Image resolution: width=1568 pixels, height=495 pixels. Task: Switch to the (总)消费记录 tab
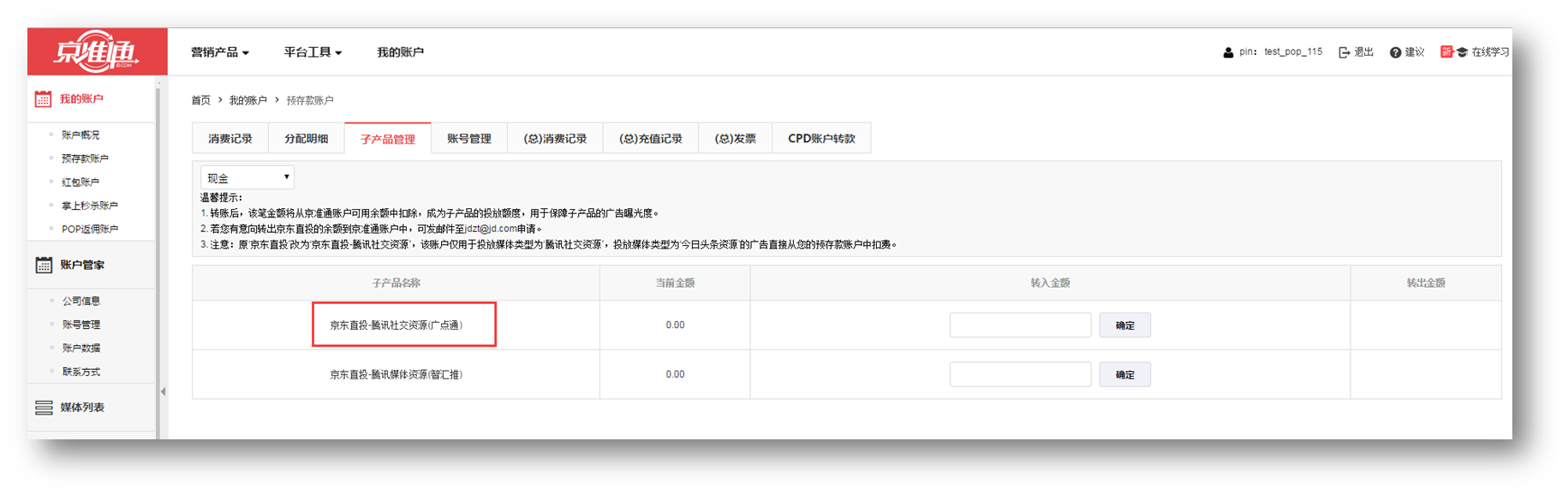coord(555,138)
